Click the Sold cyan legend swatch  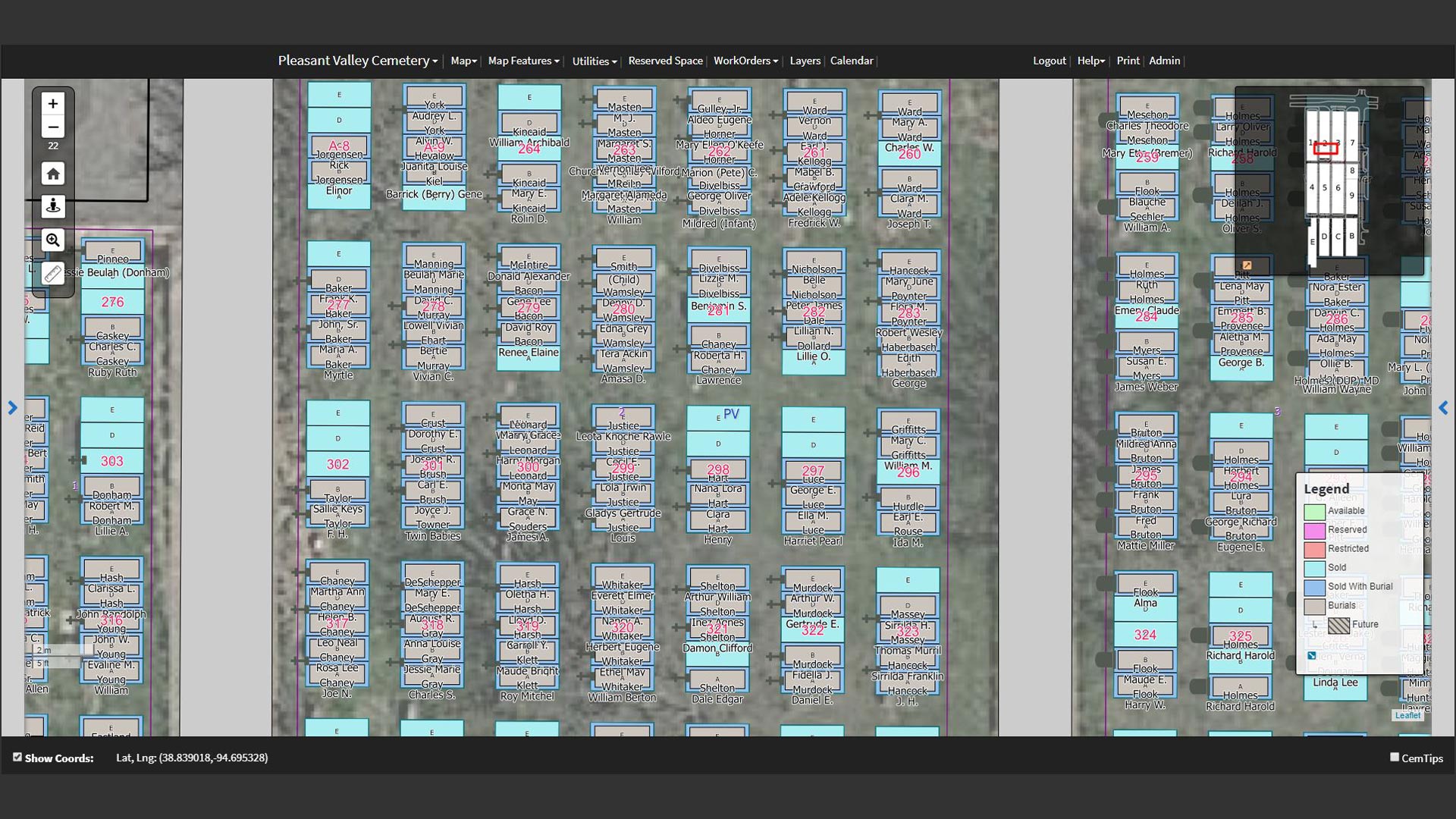pos(1314,569)
